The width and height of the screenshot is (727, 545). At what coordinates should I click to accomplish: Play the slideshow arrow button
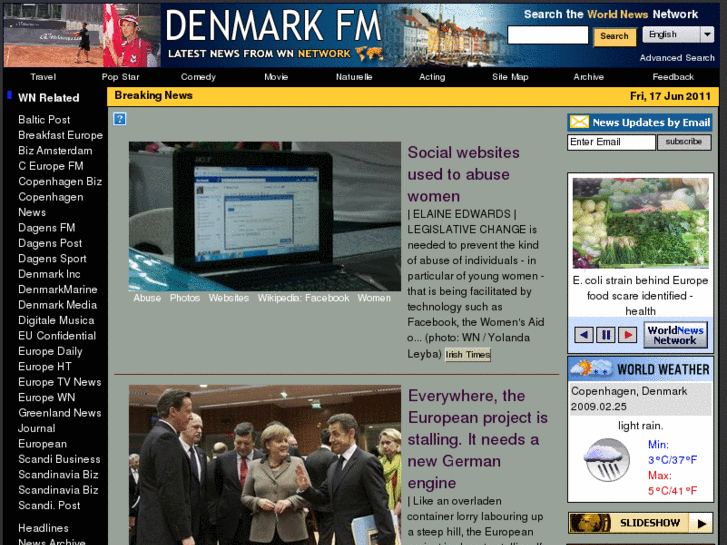(x=701, y=524)
